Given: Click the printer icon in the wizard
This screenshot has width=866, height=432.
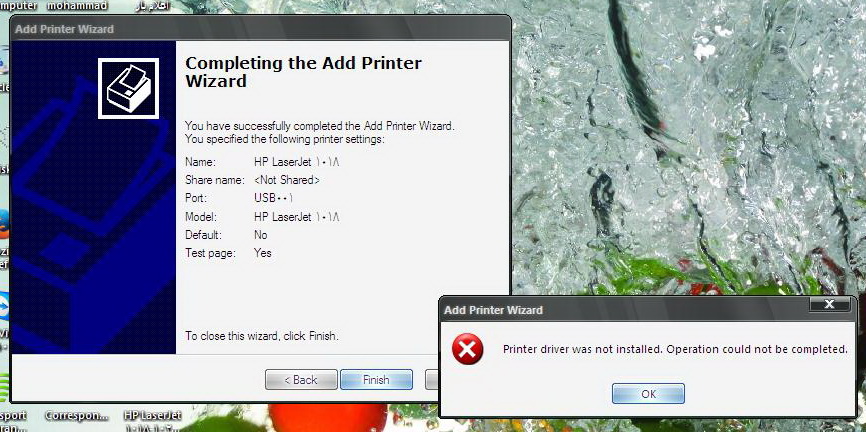Looking at the screenshot, I should tap(129, 88).
